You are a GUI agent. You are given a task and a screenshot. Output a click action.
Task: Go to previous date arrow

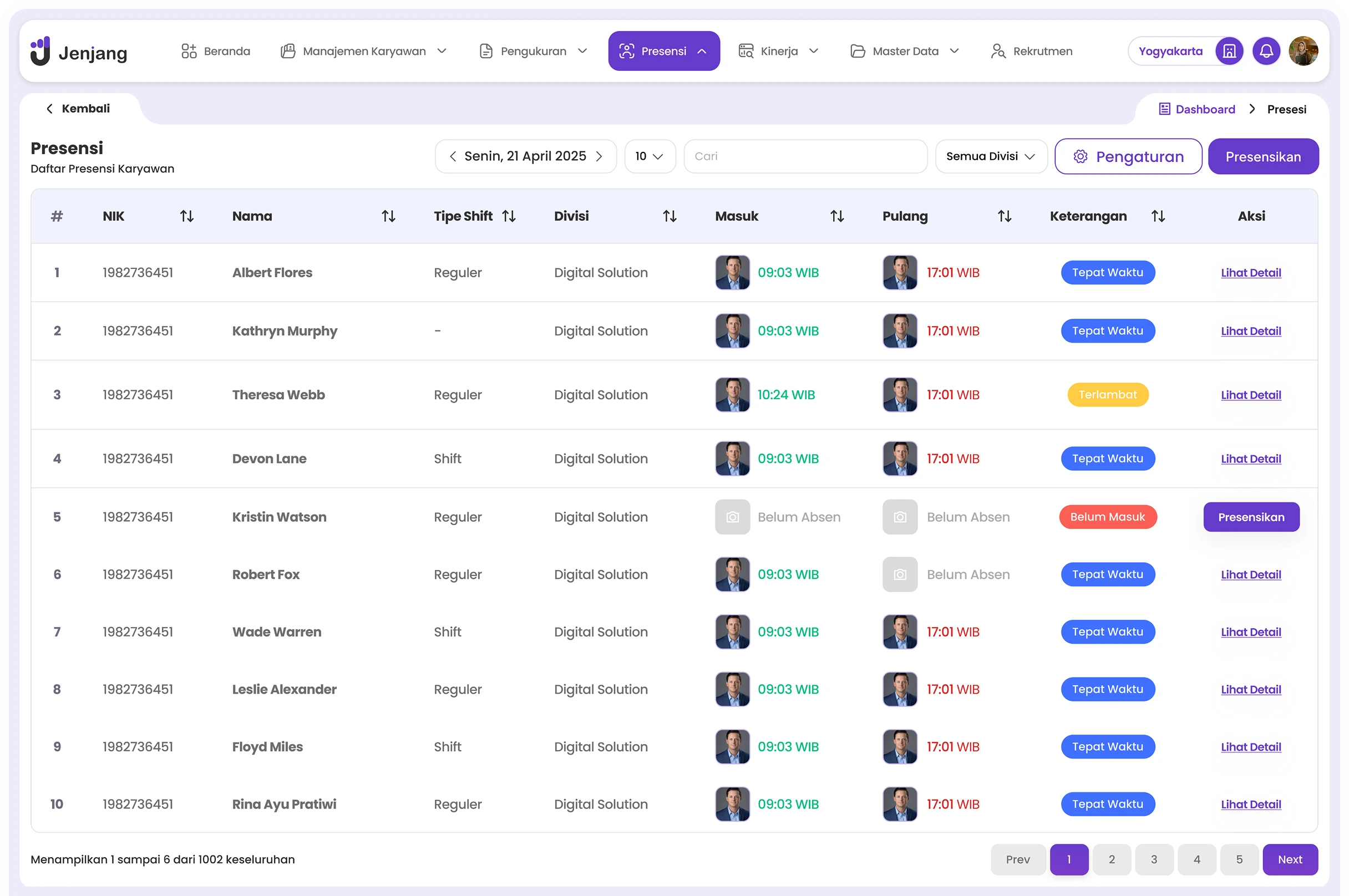453,156
